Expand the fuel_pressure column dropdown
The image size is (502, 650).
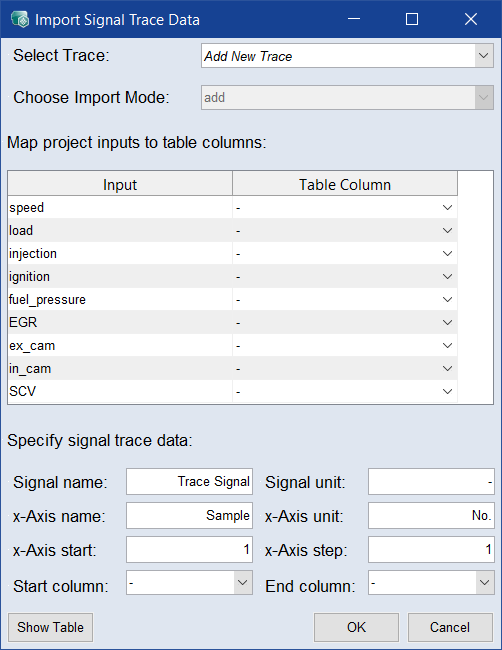tap(344, 299)
